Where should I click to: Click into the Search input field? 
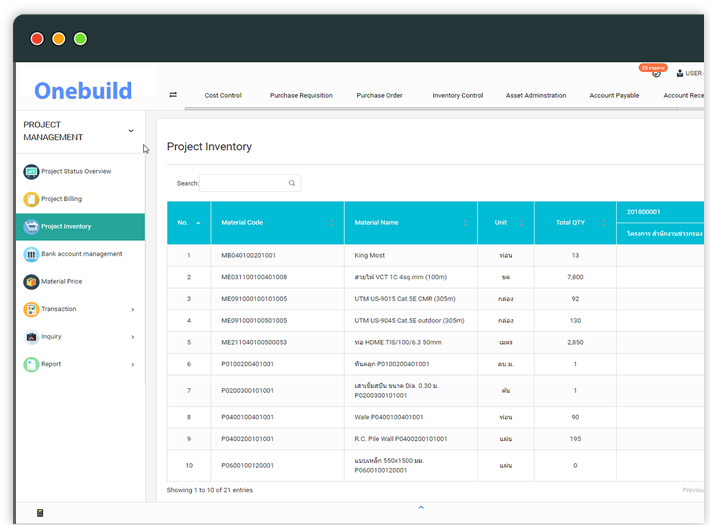(243, 183)
